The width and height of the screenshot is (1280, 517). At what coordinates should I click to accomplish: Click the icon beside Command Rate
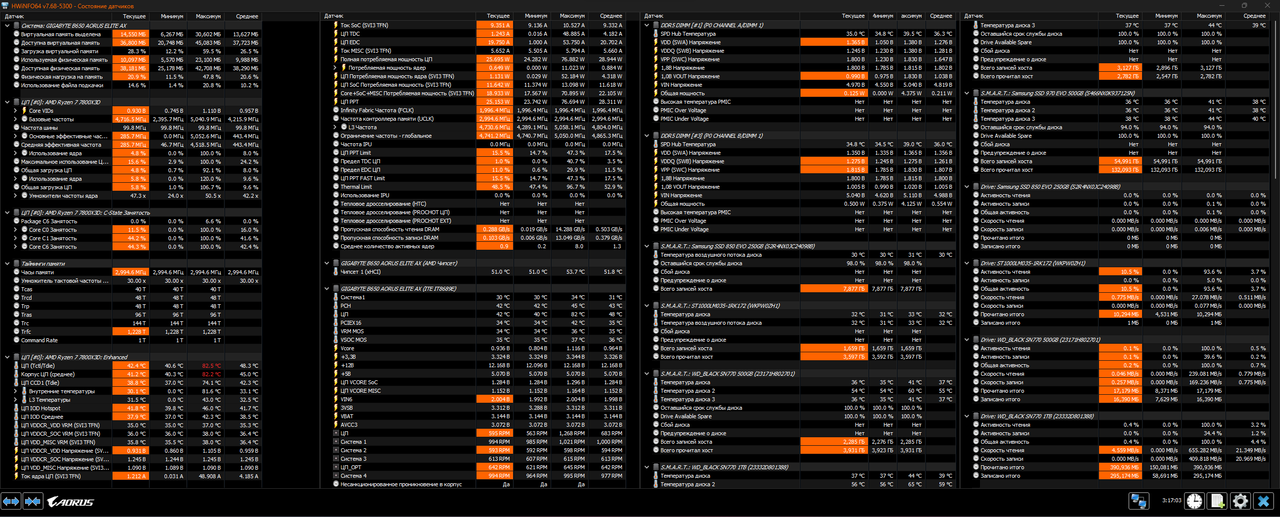(15, 340)
